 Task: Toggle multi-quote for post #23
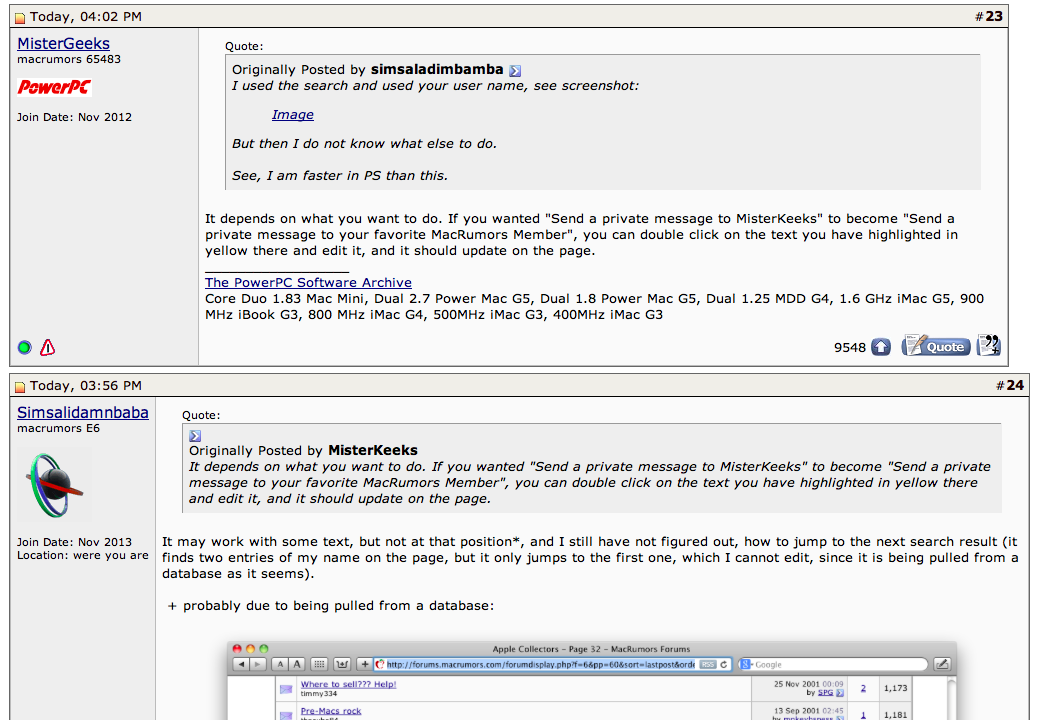pos(989,345)
